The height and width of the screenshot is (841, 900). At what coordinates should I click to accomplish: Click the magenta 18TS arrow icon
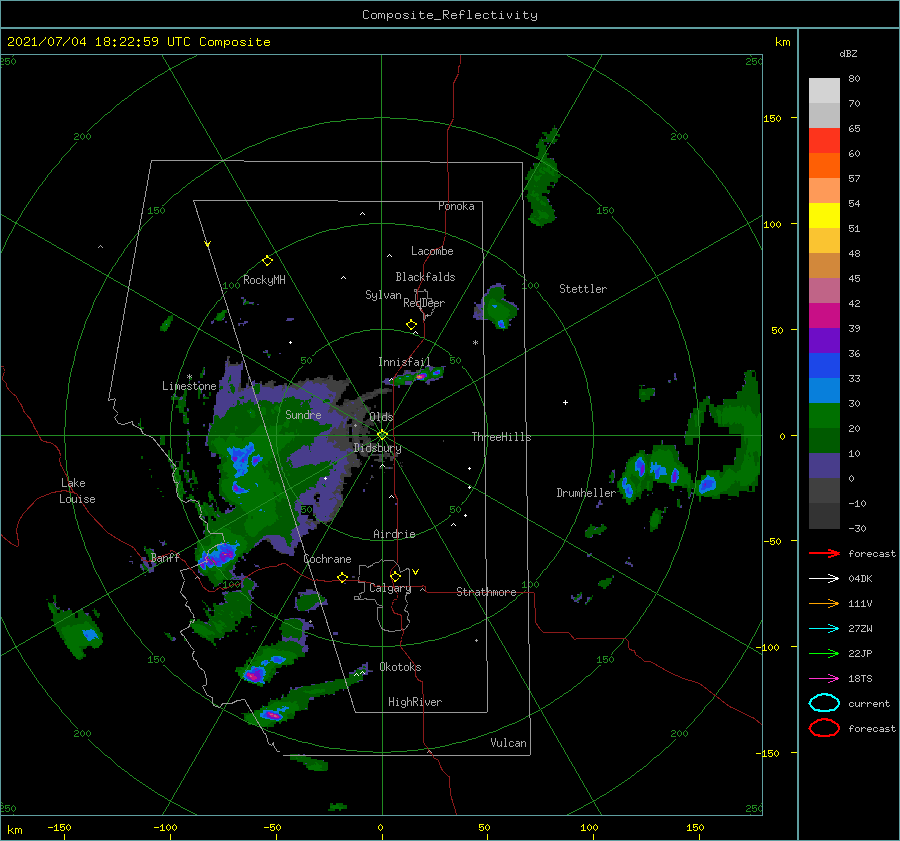(x=824, y=679)
